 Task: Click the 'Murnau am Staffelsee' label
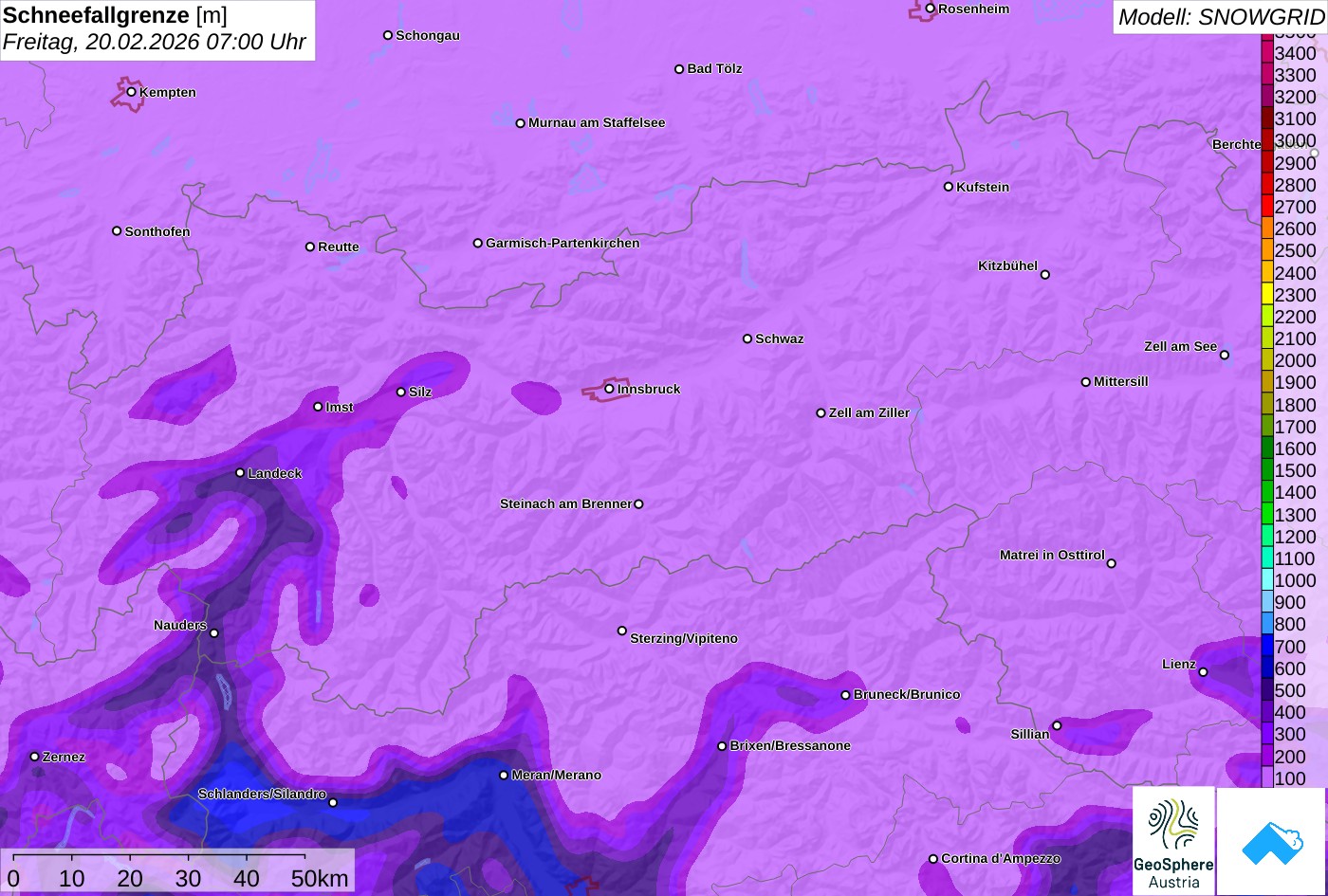click(597, 122)
